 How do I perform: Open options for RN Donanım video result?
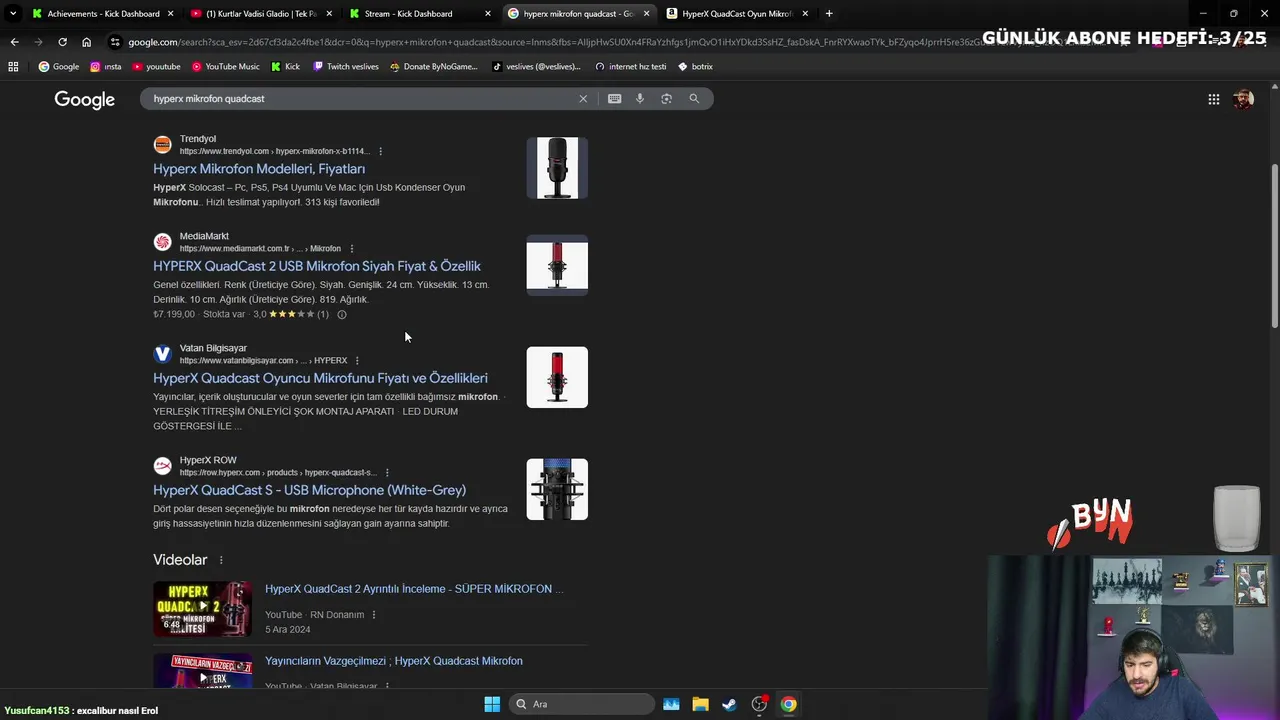click(x=374, y=614)
